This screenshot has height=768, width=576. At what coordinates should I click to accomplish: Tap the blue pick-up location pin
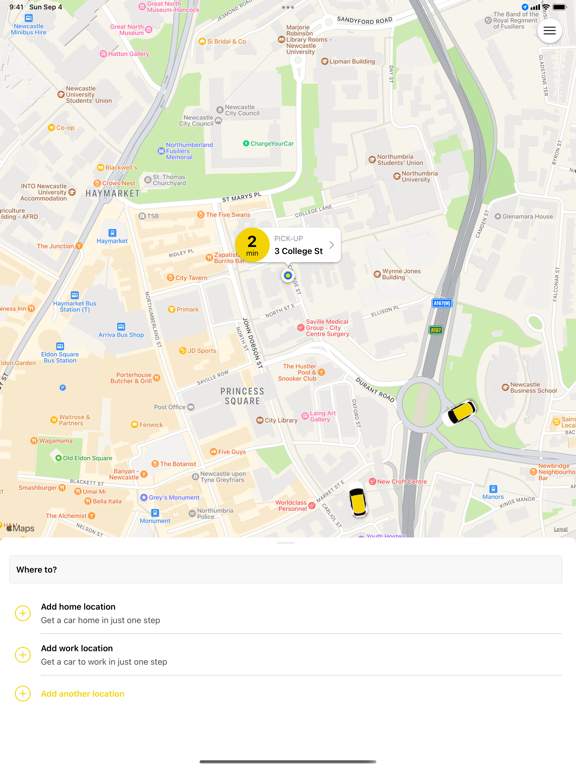(x=288, y=276)
